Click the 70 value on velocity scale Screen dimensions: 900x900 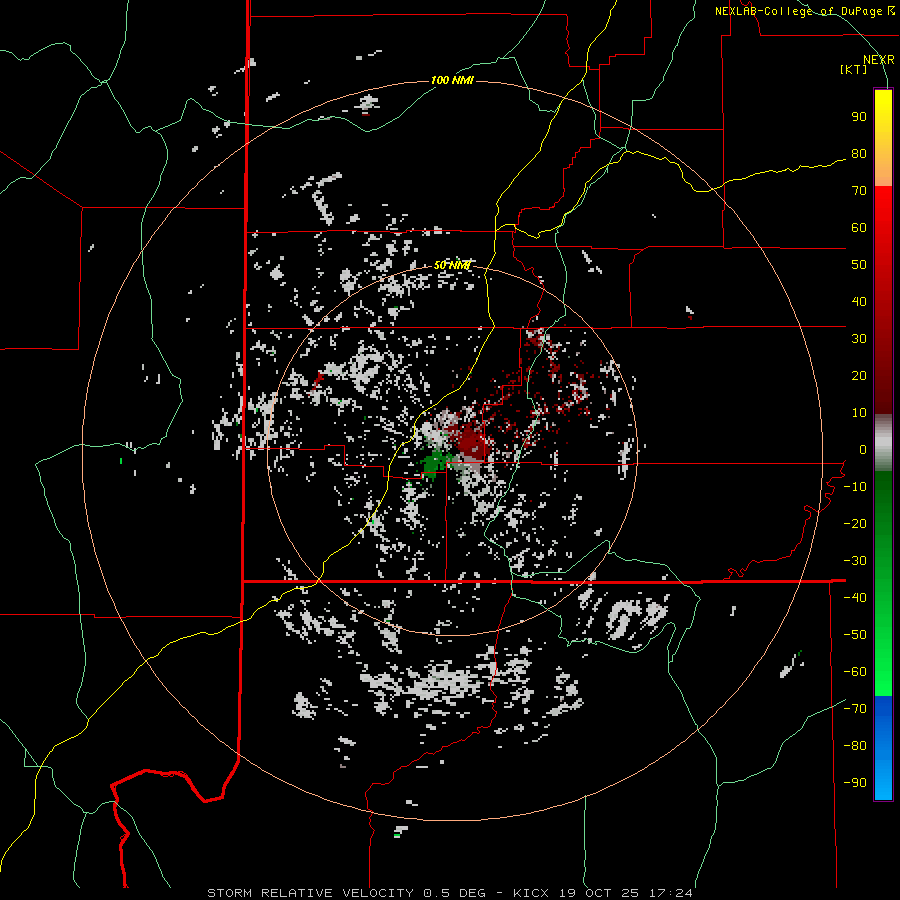pyautogui.click(x=859, y=191)
